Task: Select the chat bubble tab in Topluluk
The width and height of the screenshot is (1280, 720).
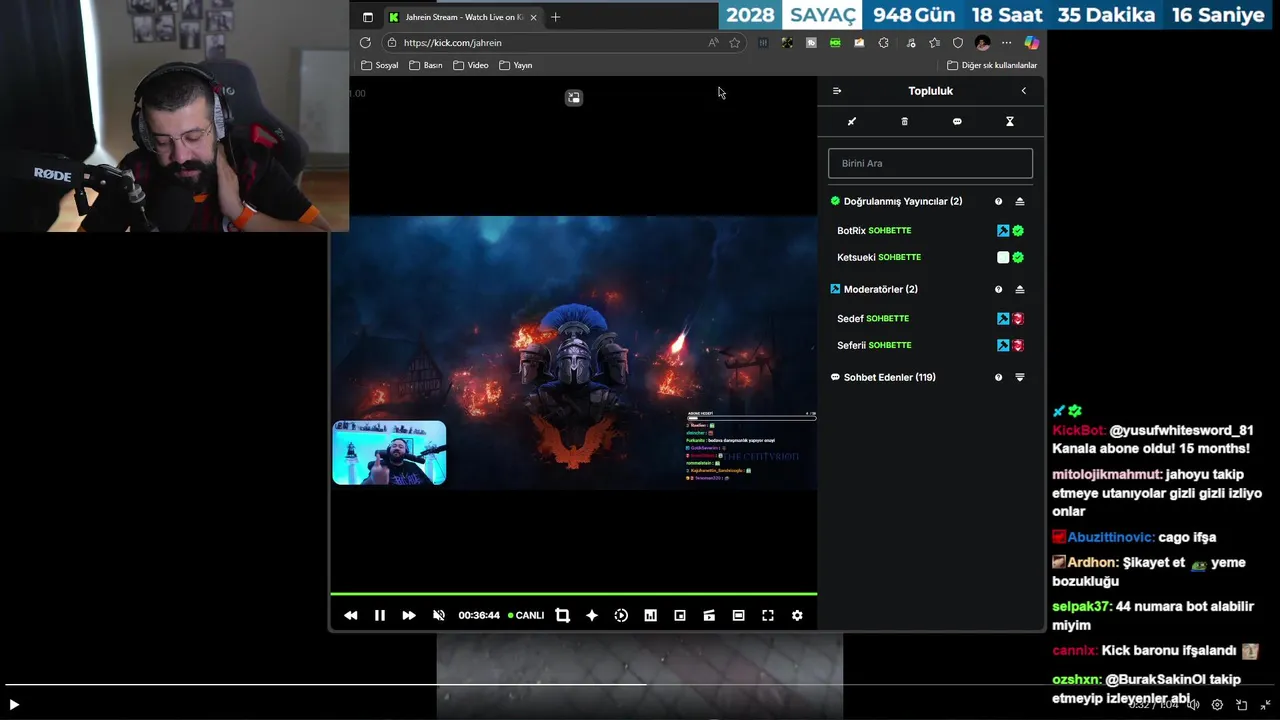Action: tap(957, 122)
